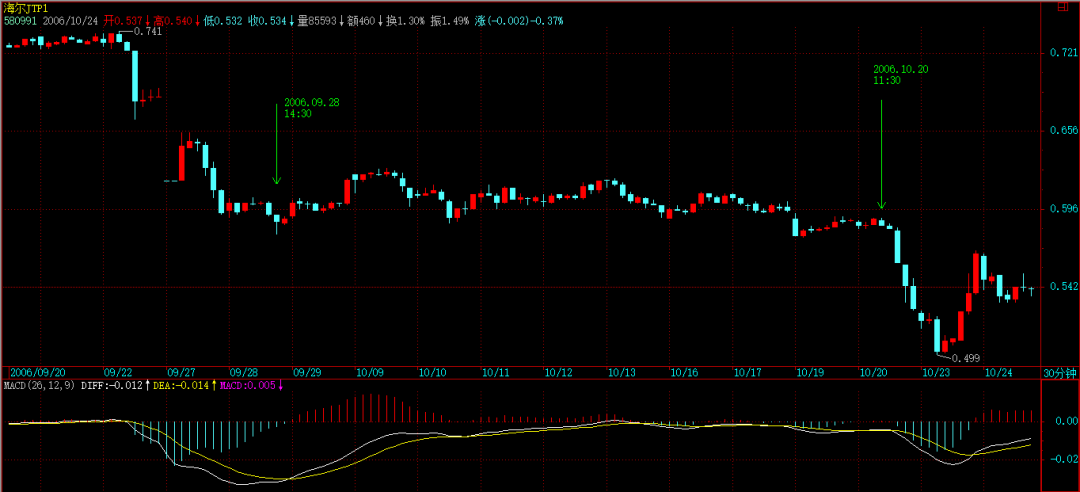This screenshot has height=492, width=1080.
Task: Click the 10/24 date axis label
Action: coord(999,373)
